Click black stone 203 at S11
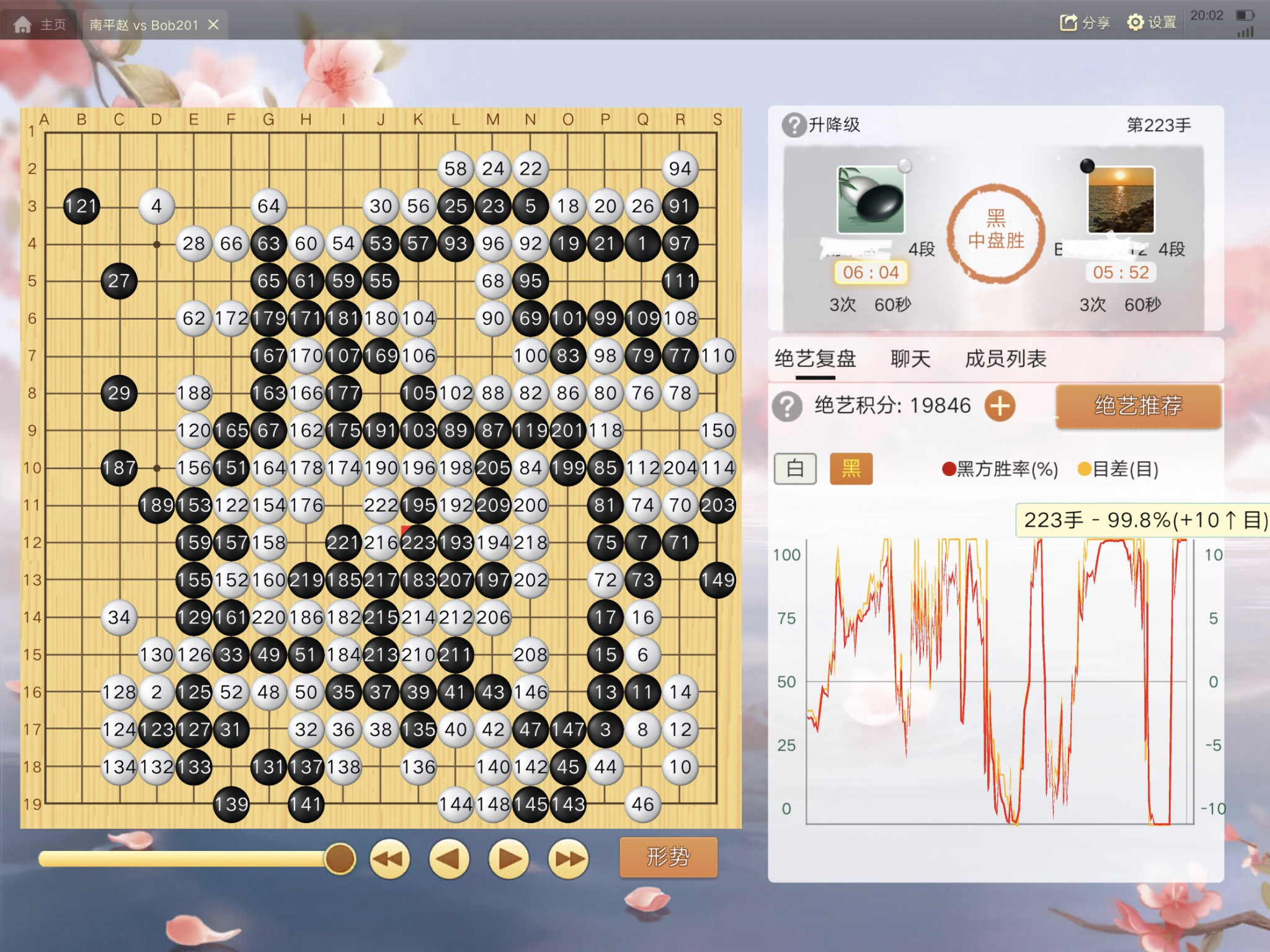The width and height of the screenshot is (1270, 952). [717, 505]
